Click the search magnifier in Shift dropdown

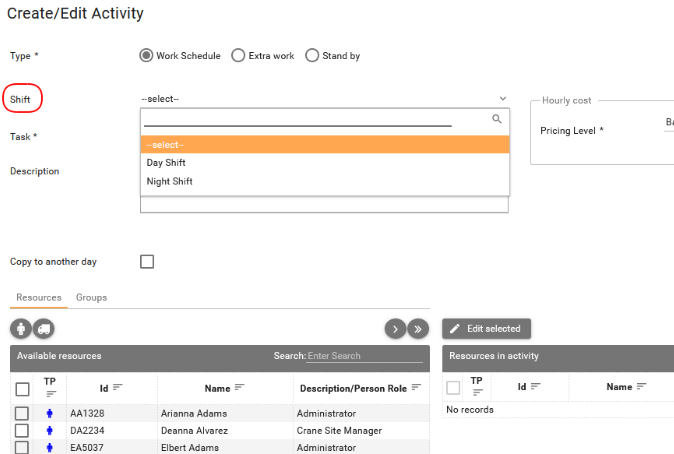click(x=496, y=119)
